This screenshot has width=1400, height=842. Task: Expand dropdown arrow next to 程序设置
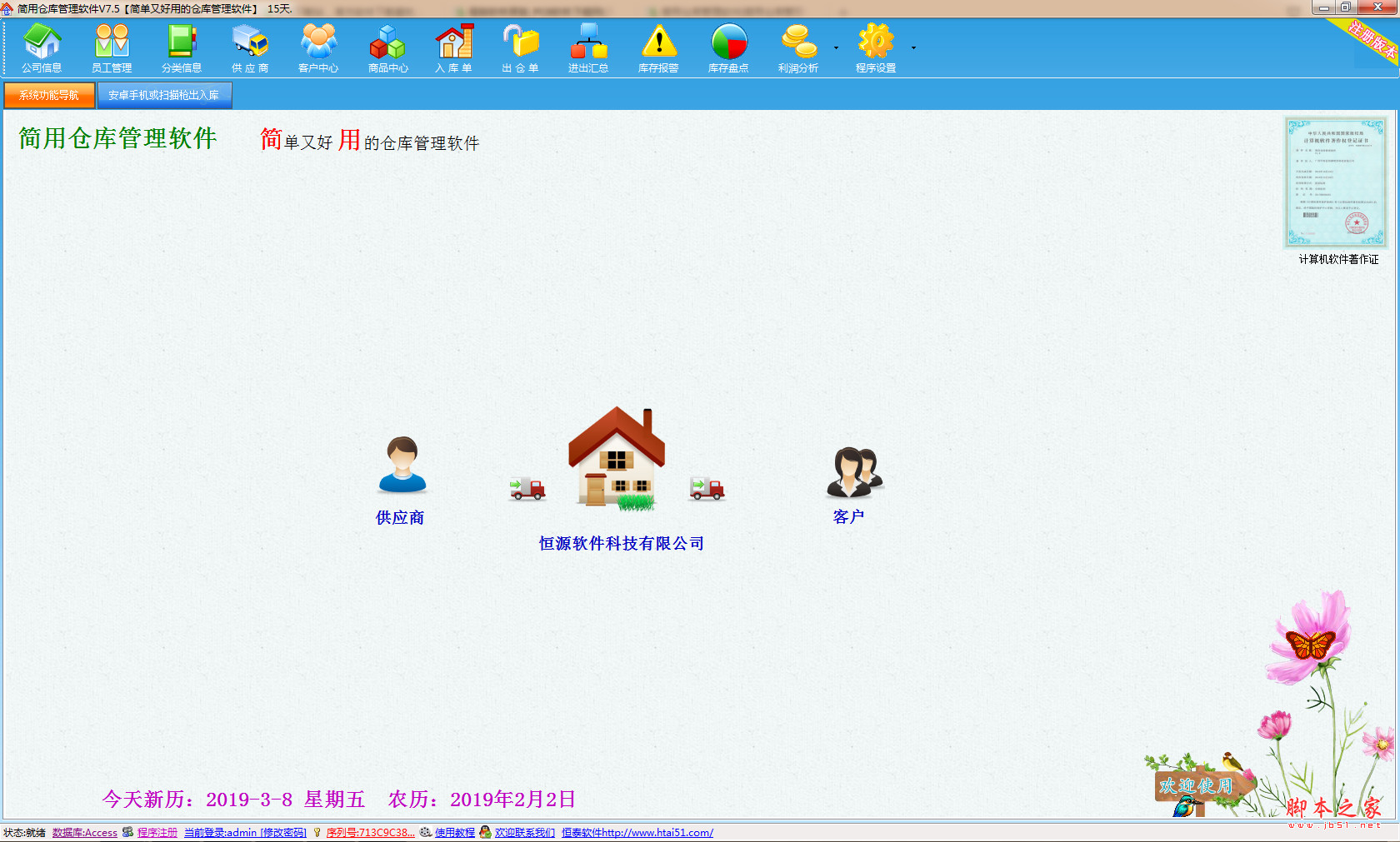913,48
